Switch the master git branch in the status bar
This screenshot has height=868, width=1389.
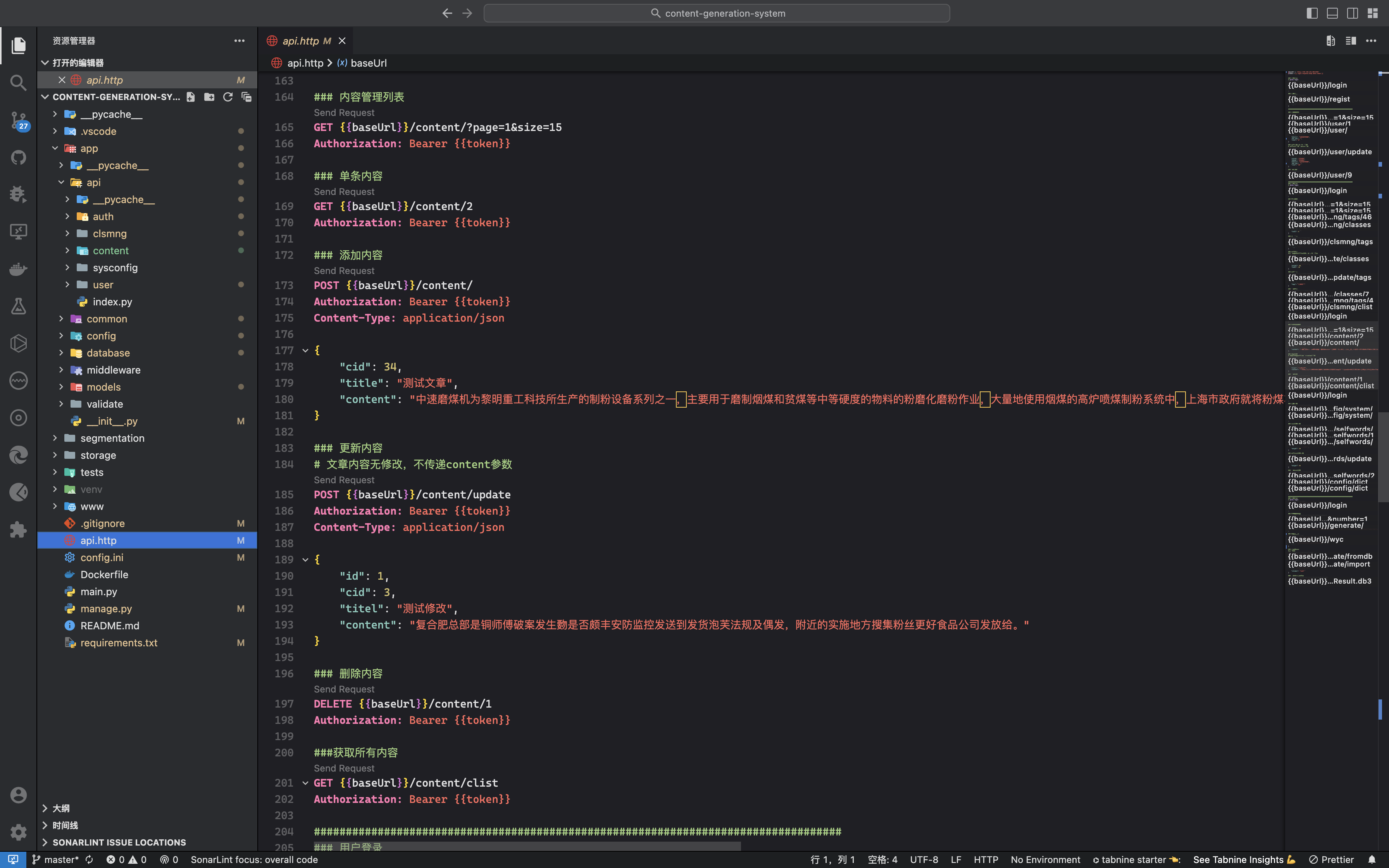[x=56, y=859]
